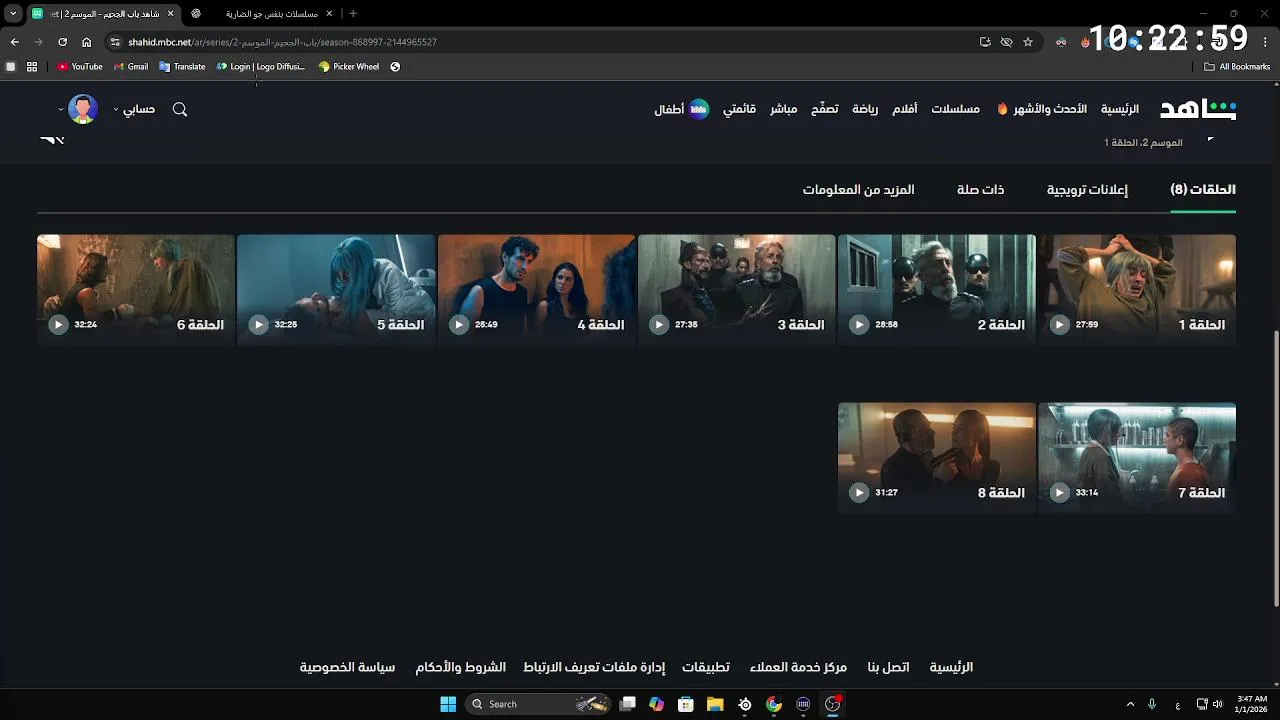Switch to the الحلقات (8) tab

point(1203,189)
